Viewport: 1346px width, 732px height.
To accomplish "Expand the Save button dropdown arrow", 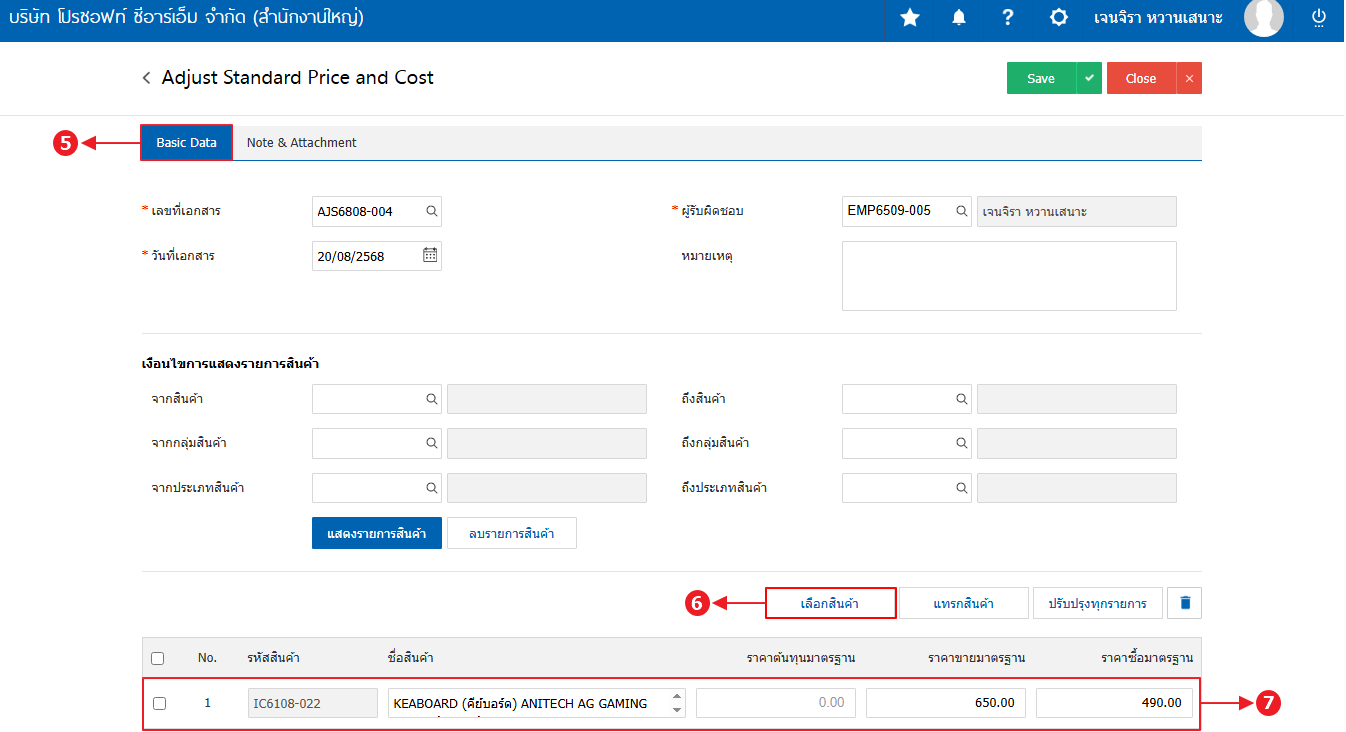I will (1089, 78).
